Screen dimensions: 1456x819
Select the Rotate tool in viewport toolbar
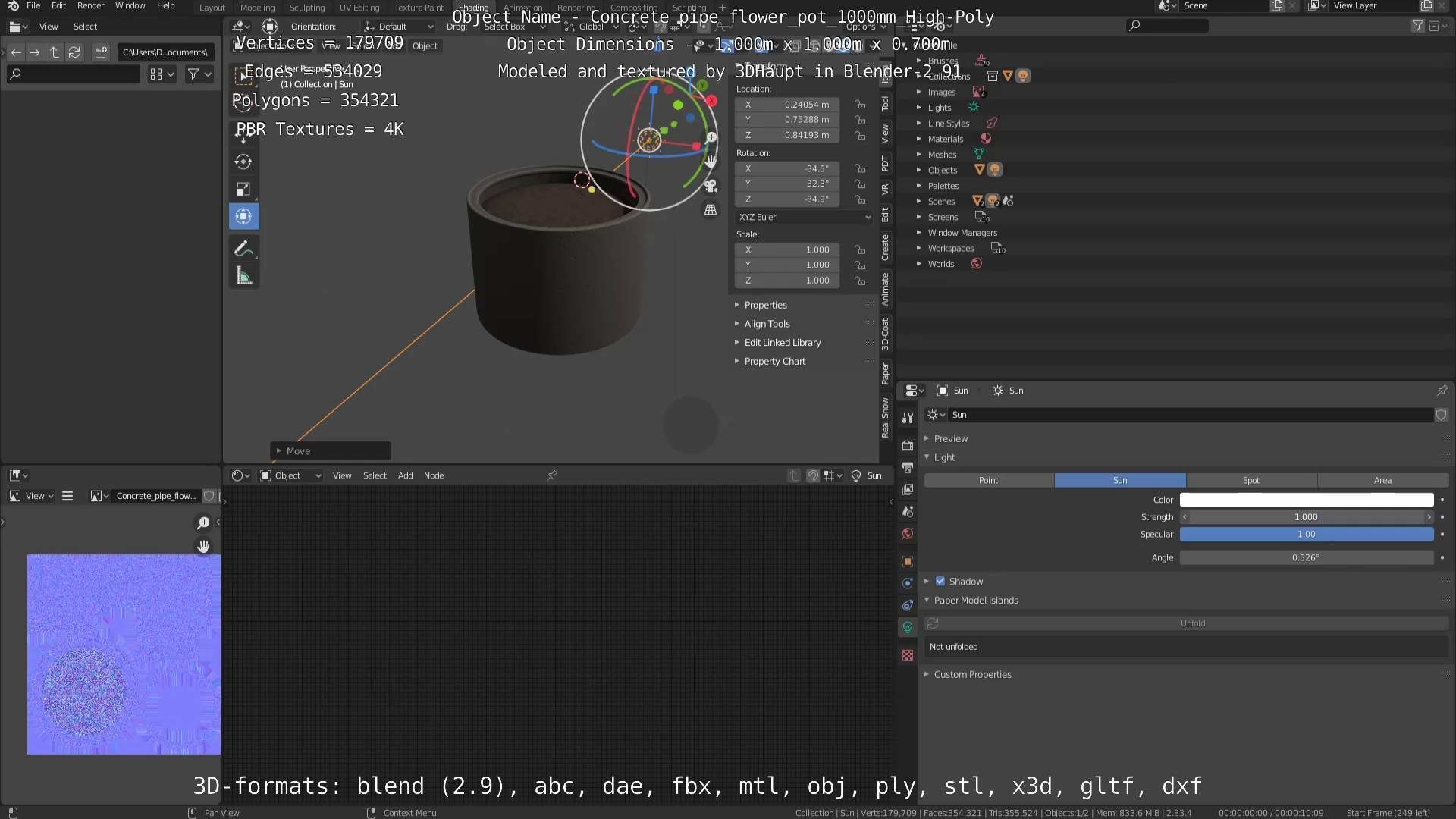point(243,162)
